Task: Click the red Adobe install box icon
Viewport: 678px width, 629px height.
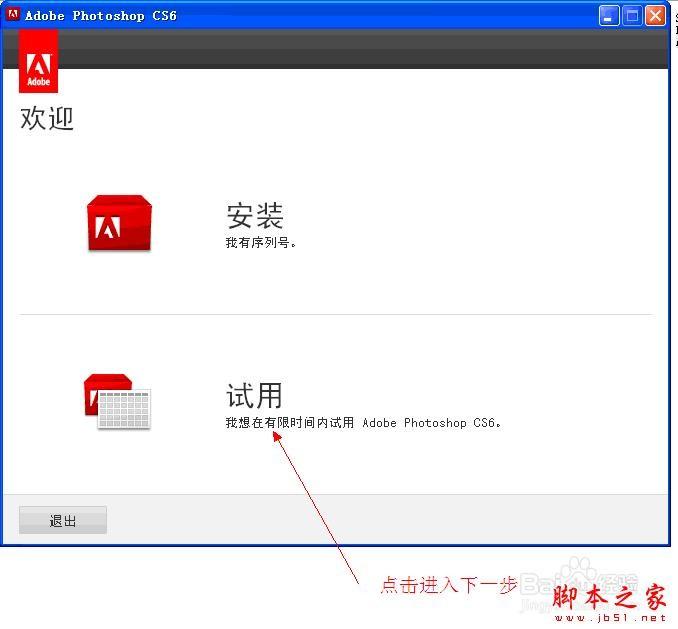Action: pyautogui.click(x=119, y=223)
